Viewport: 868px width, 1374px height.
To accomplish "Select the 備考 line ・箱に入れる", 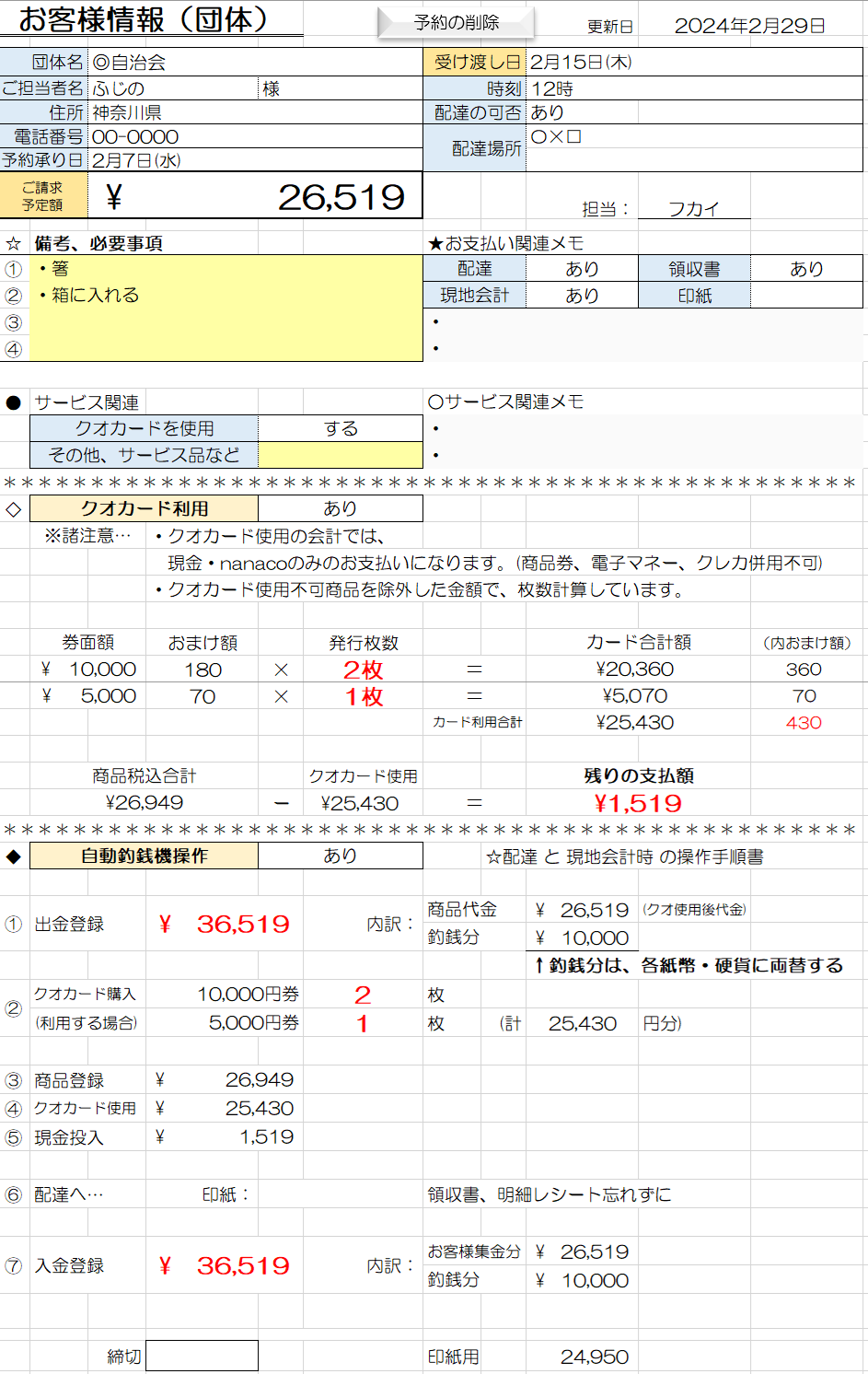I will pos(226,296).
